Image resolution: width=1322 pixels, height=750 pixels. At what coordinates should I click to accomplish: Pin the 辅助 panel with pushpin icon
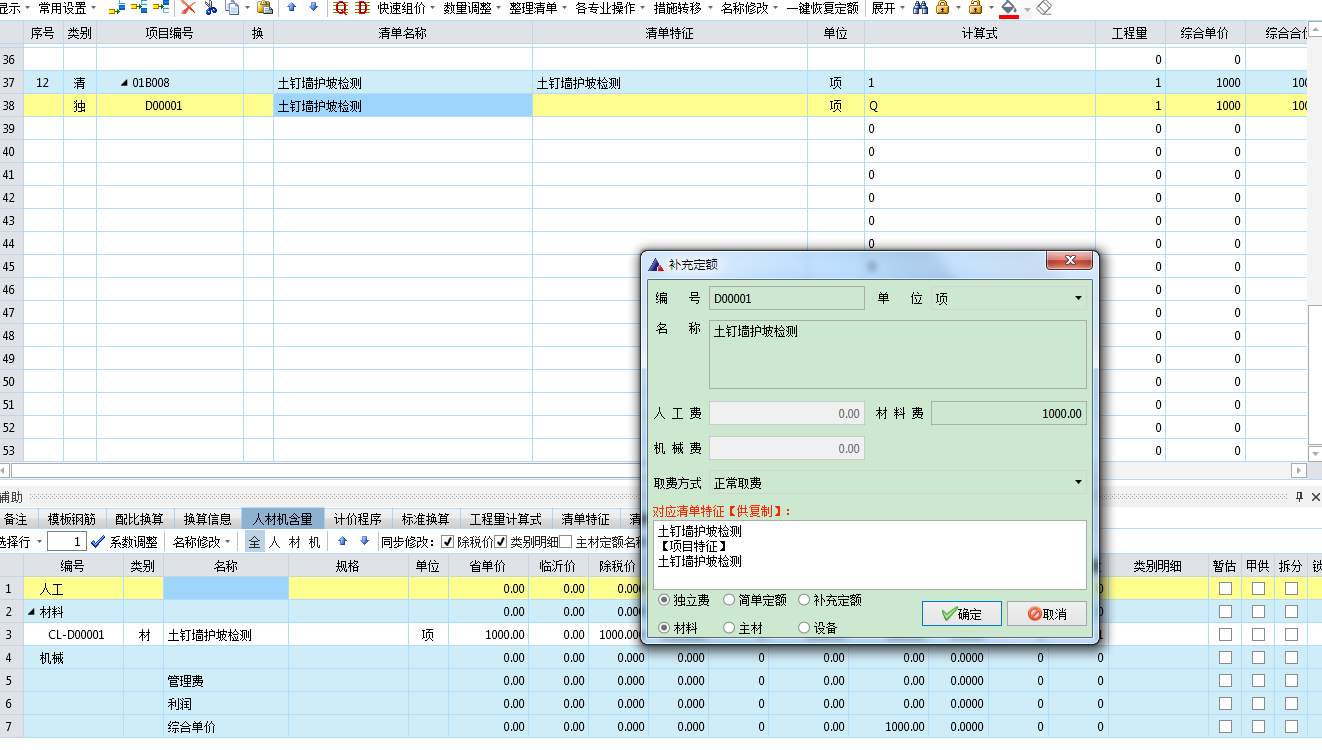click(x=1299, y=497)
